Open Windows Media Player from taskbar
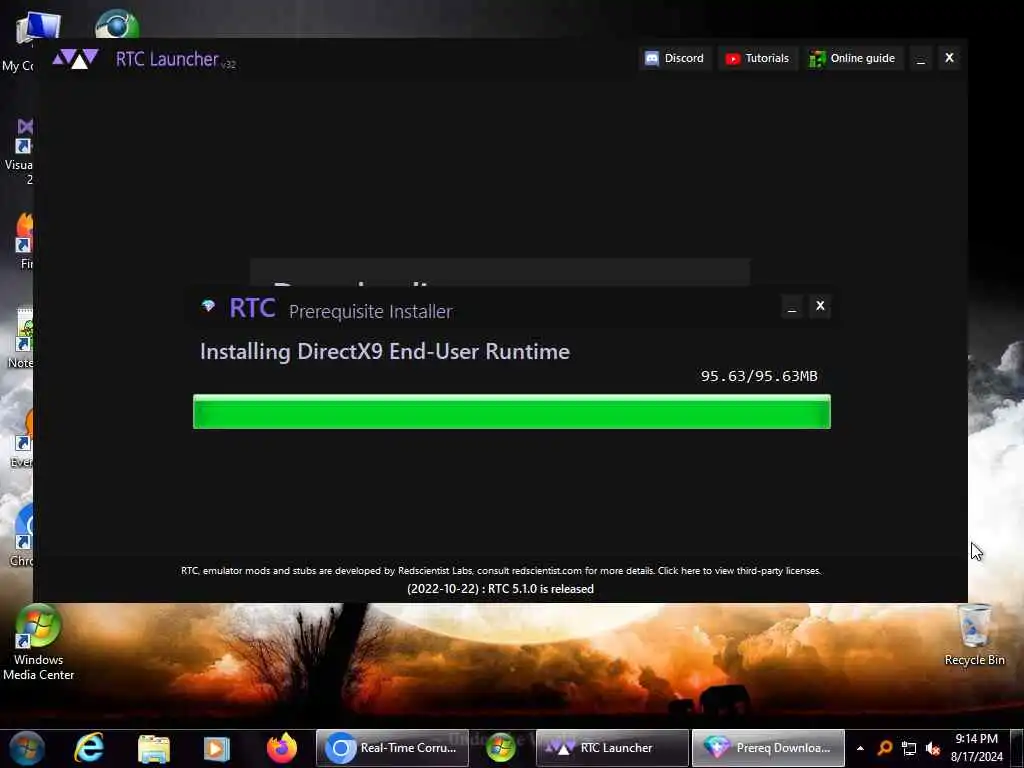 (217, 748)
